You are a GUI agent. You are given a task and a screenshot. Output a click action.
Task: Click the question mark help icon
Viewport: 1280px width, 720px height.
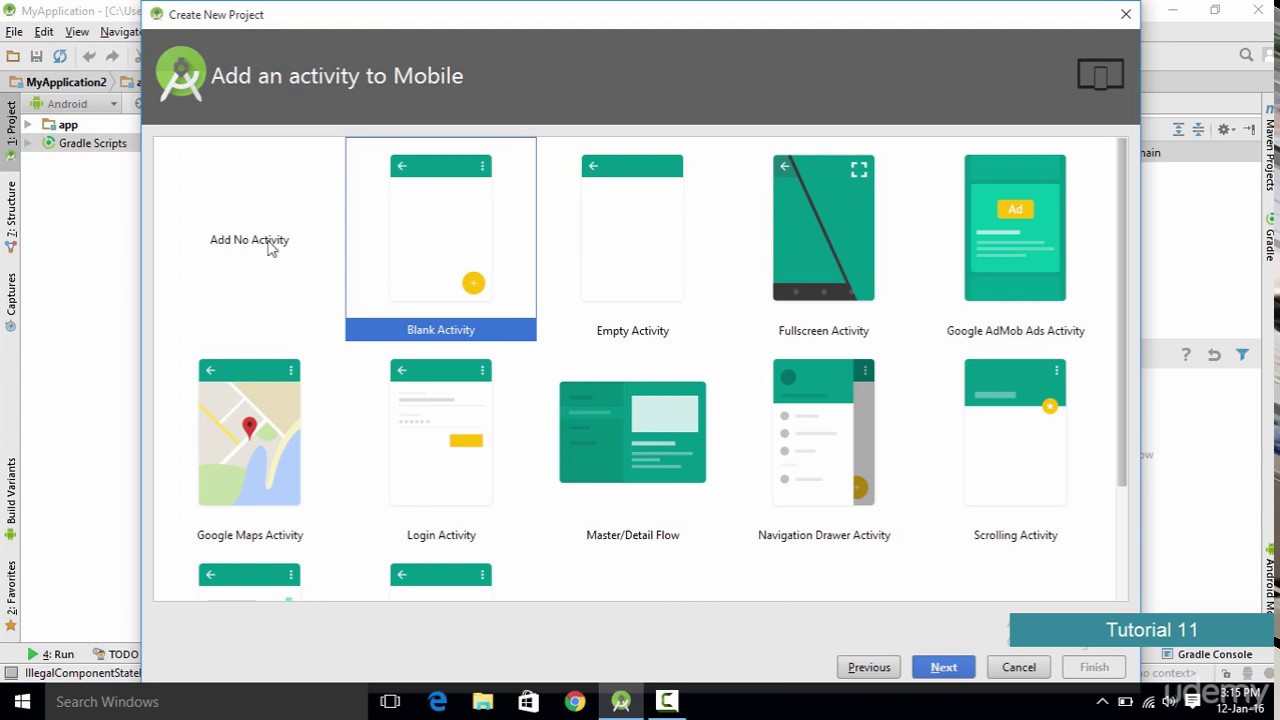[x=1186, y=355]
